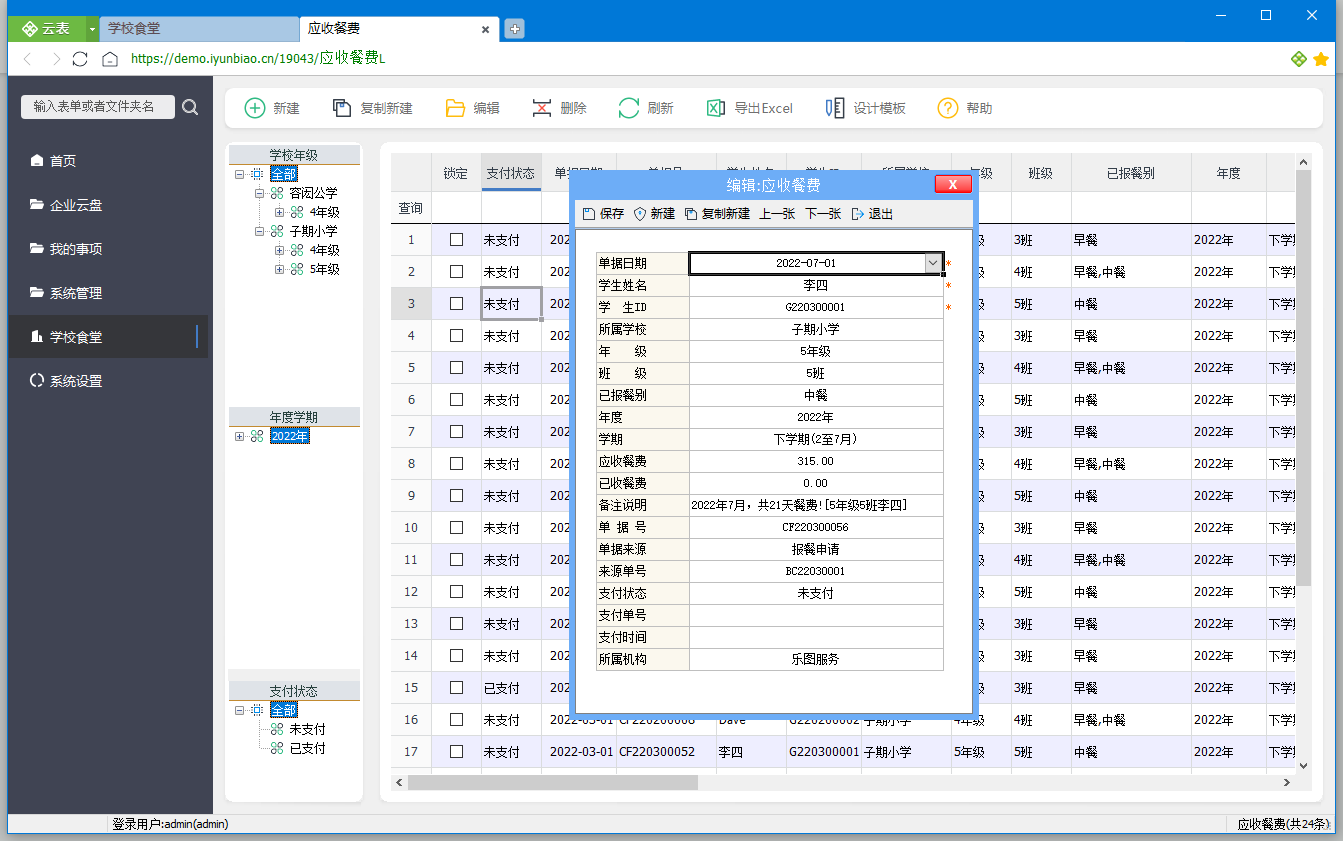Click the 新建 plus icon in toolbar

tap(256, 108)
